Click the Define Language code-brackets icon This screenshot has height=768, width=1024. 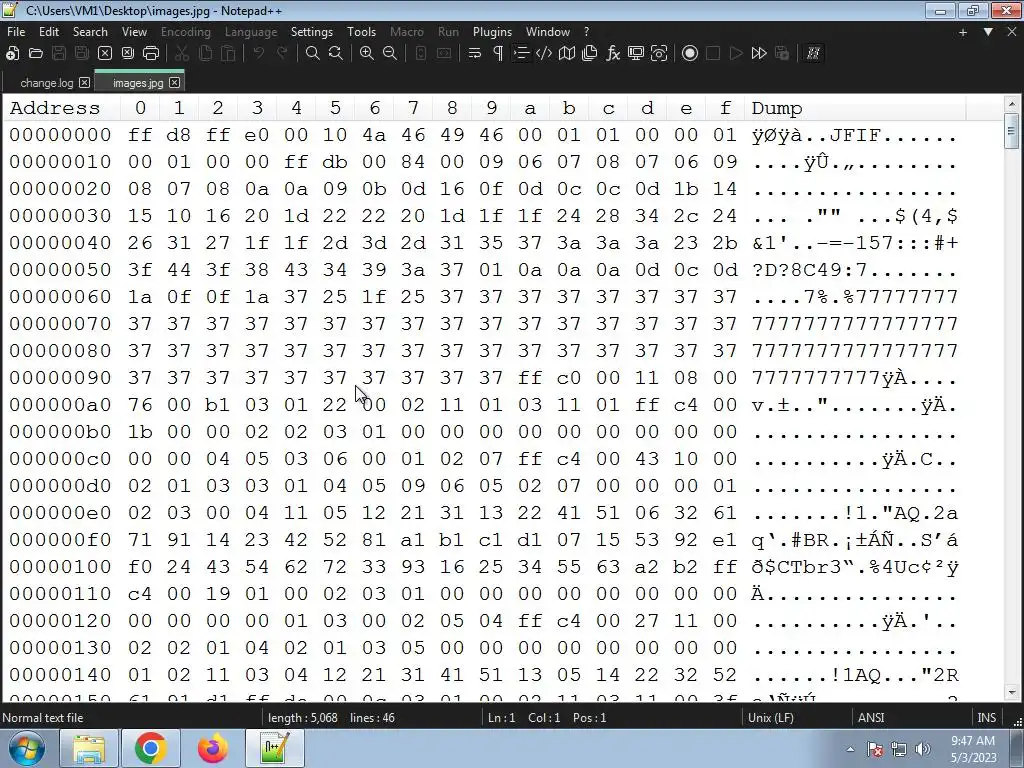[544, 54]
